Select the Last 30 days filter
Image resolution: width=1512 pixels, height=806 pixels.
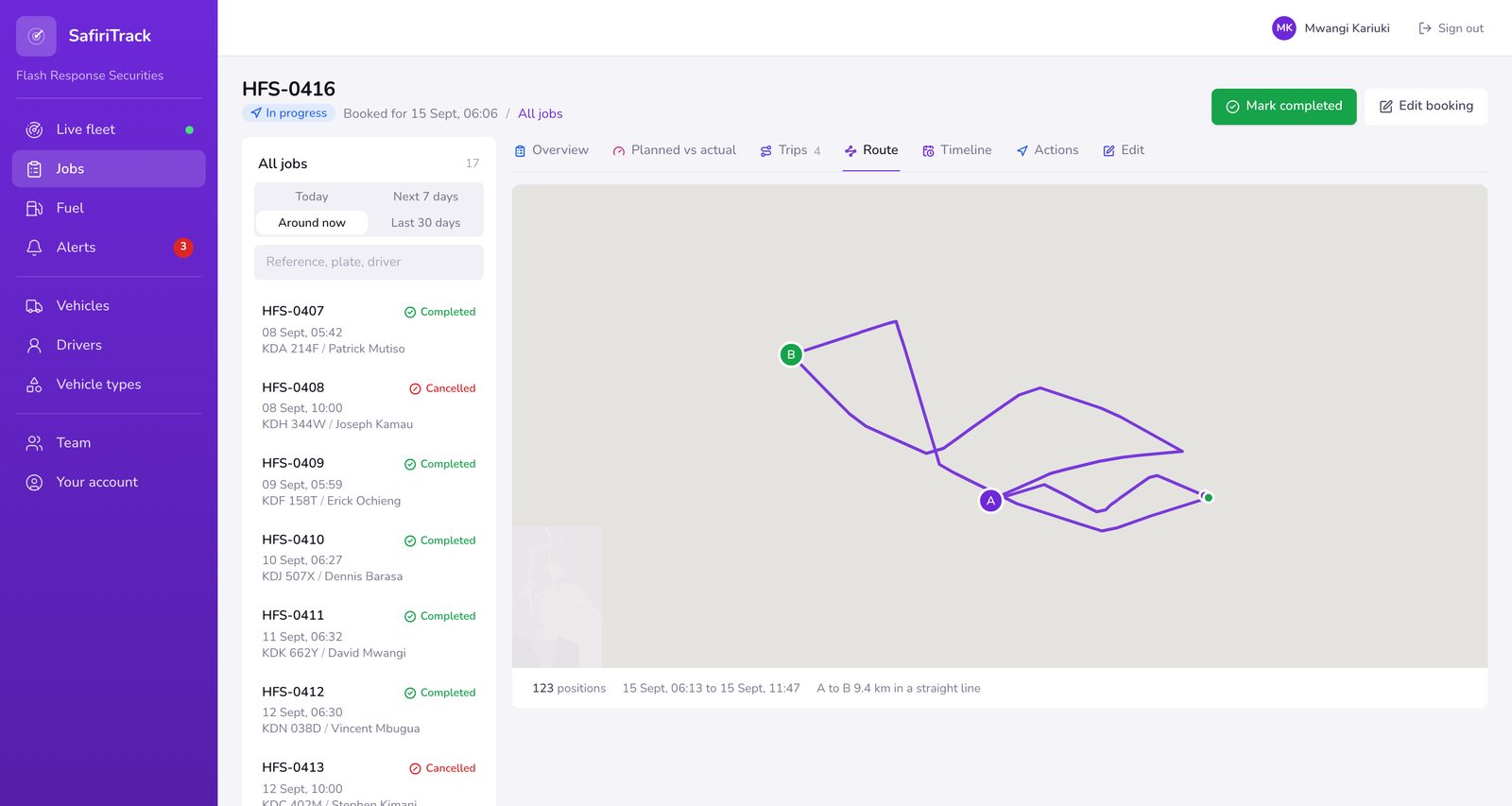(x=425, y=223)
